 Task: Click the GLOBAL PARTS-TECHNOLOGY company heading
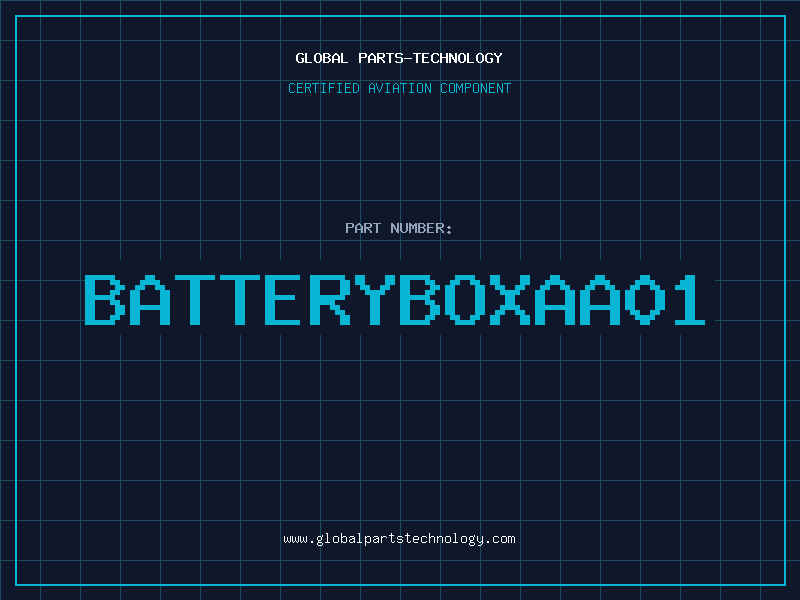click(x=399, y=58)
